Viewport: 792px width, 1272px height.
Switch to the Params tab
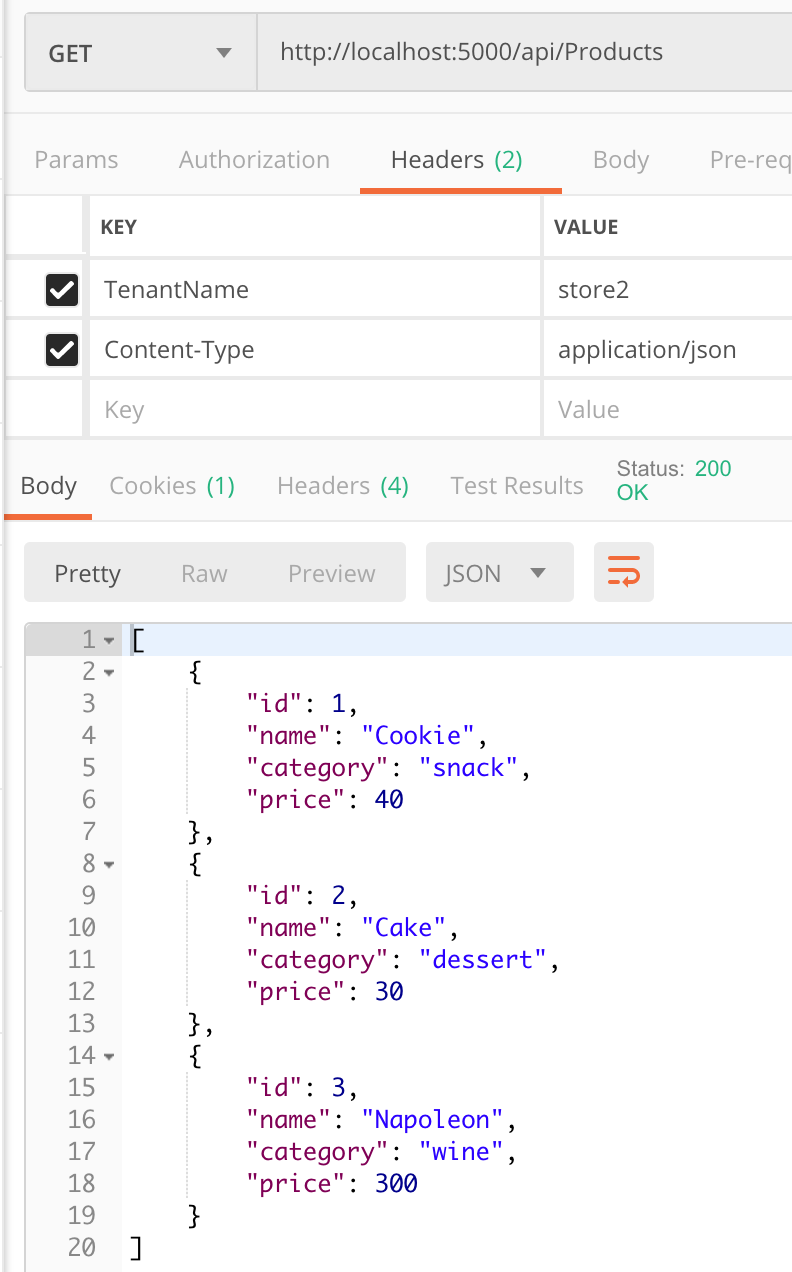click(76, 160)
